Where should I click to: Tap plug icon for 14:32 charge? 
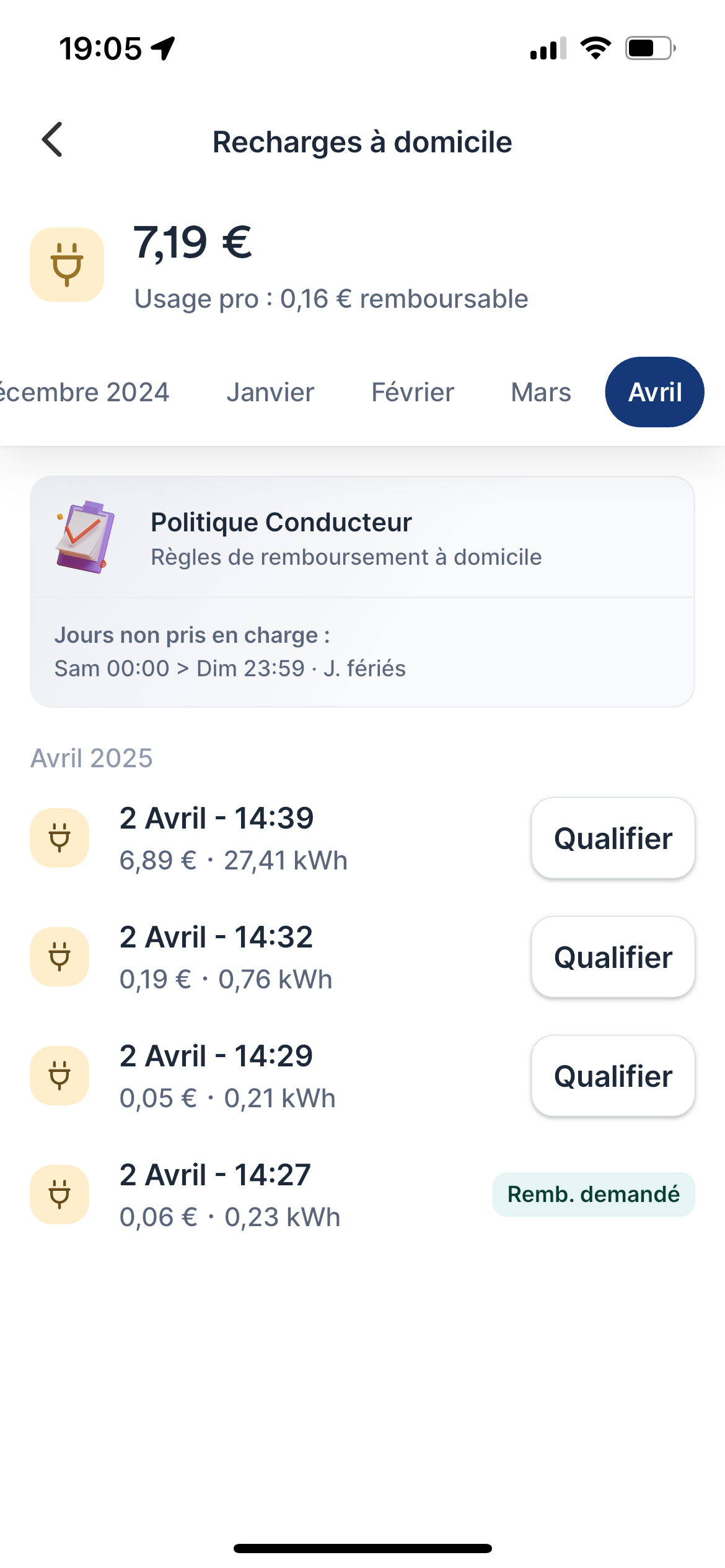click(x=59, y=957)
